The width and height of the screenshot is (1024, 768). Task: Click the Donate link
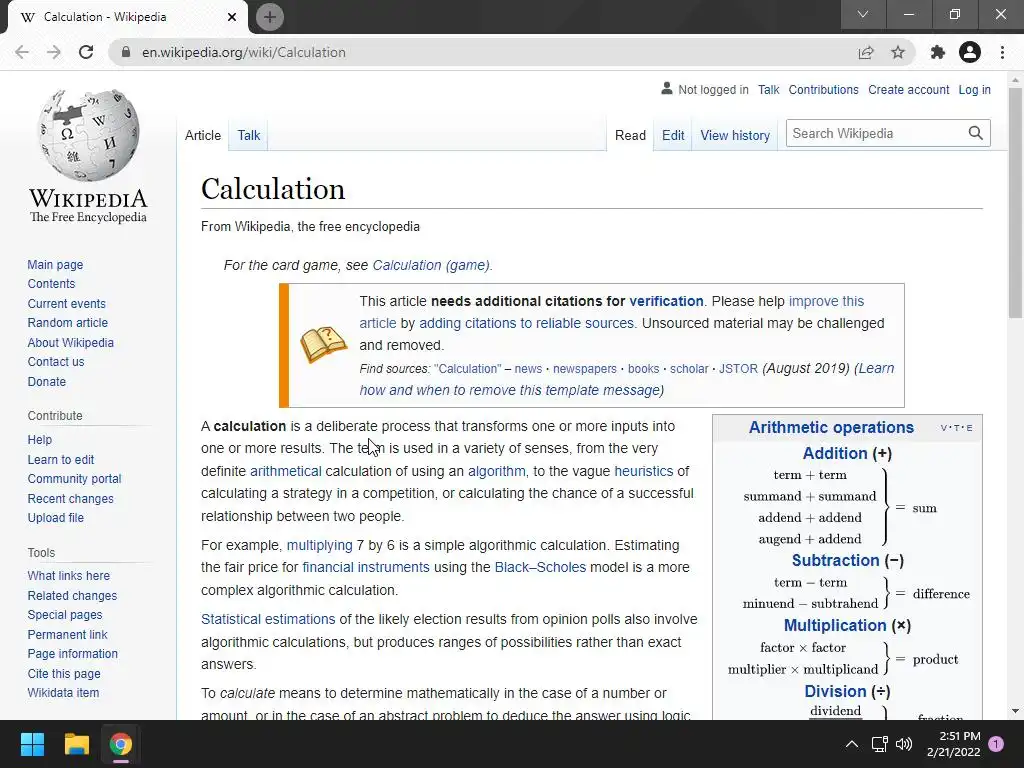(x=46, y=381)
